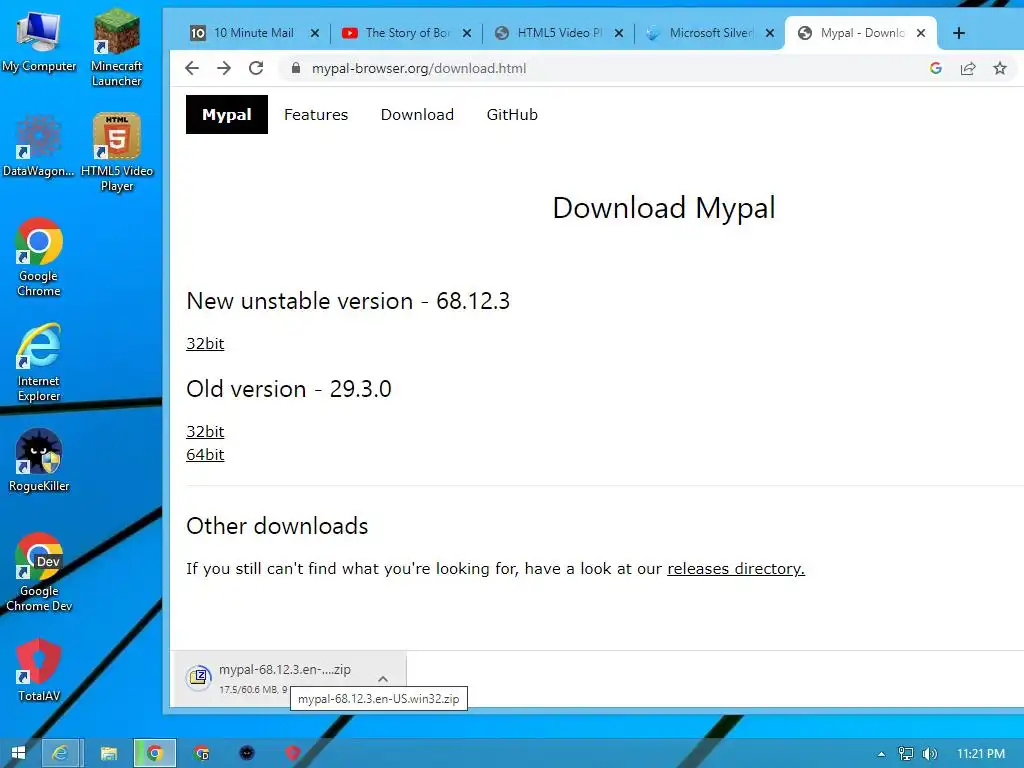Expand download item options chevron

click(383, 679)
